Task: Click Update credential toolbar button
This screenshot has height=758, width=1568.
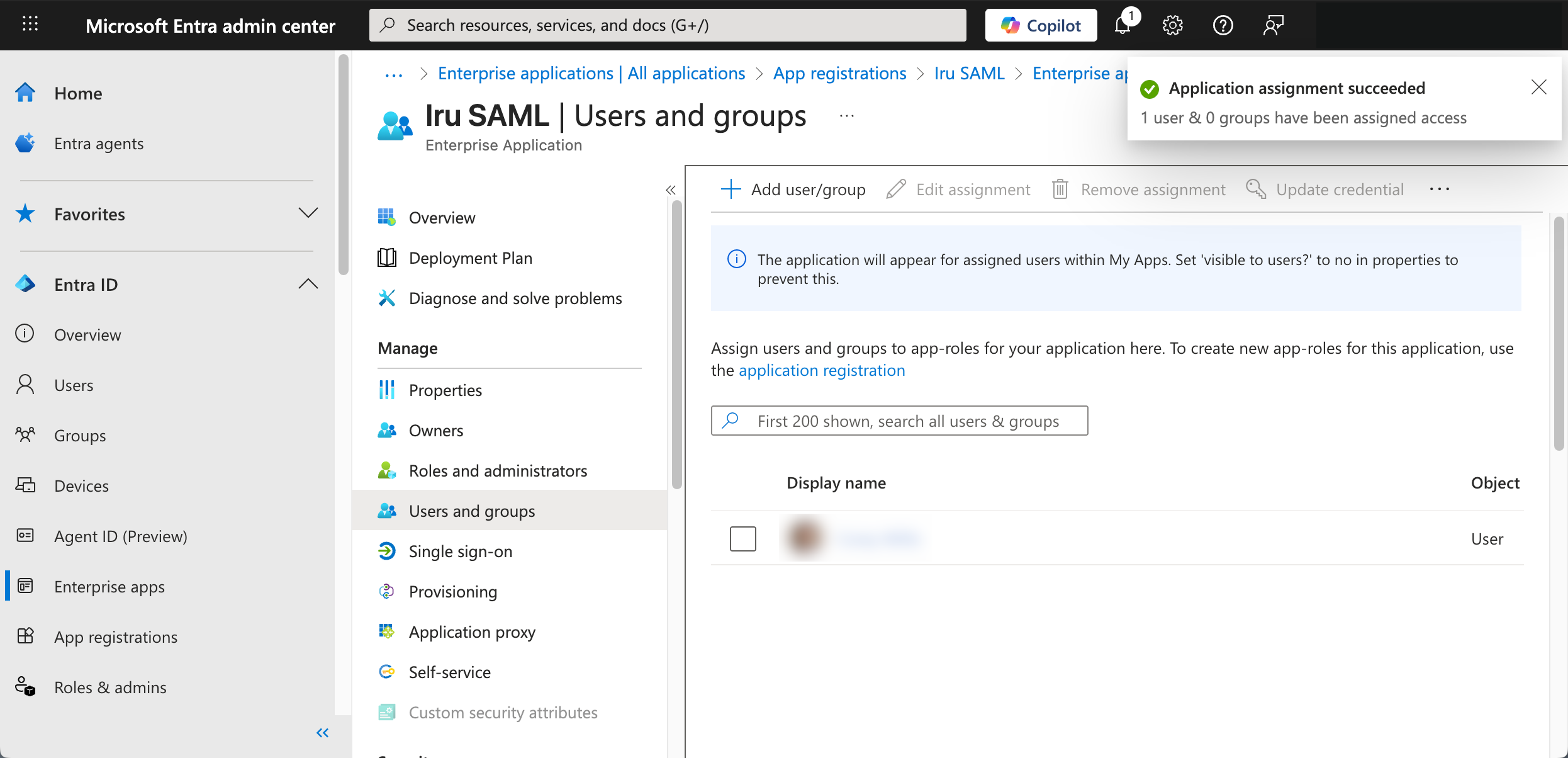Action: coord(1325,189)
